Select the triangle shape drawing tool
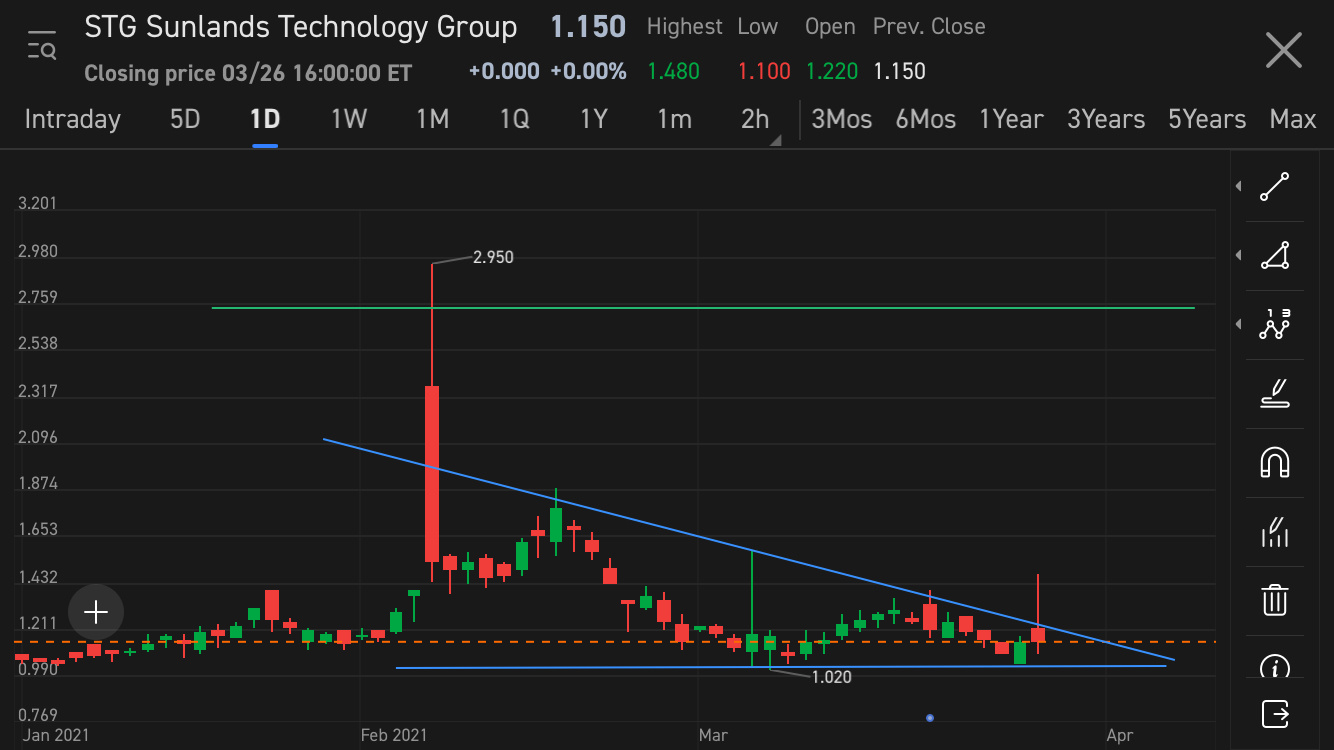The width and height of the screenshot is (1334, 750). [x=1274, y=256]
